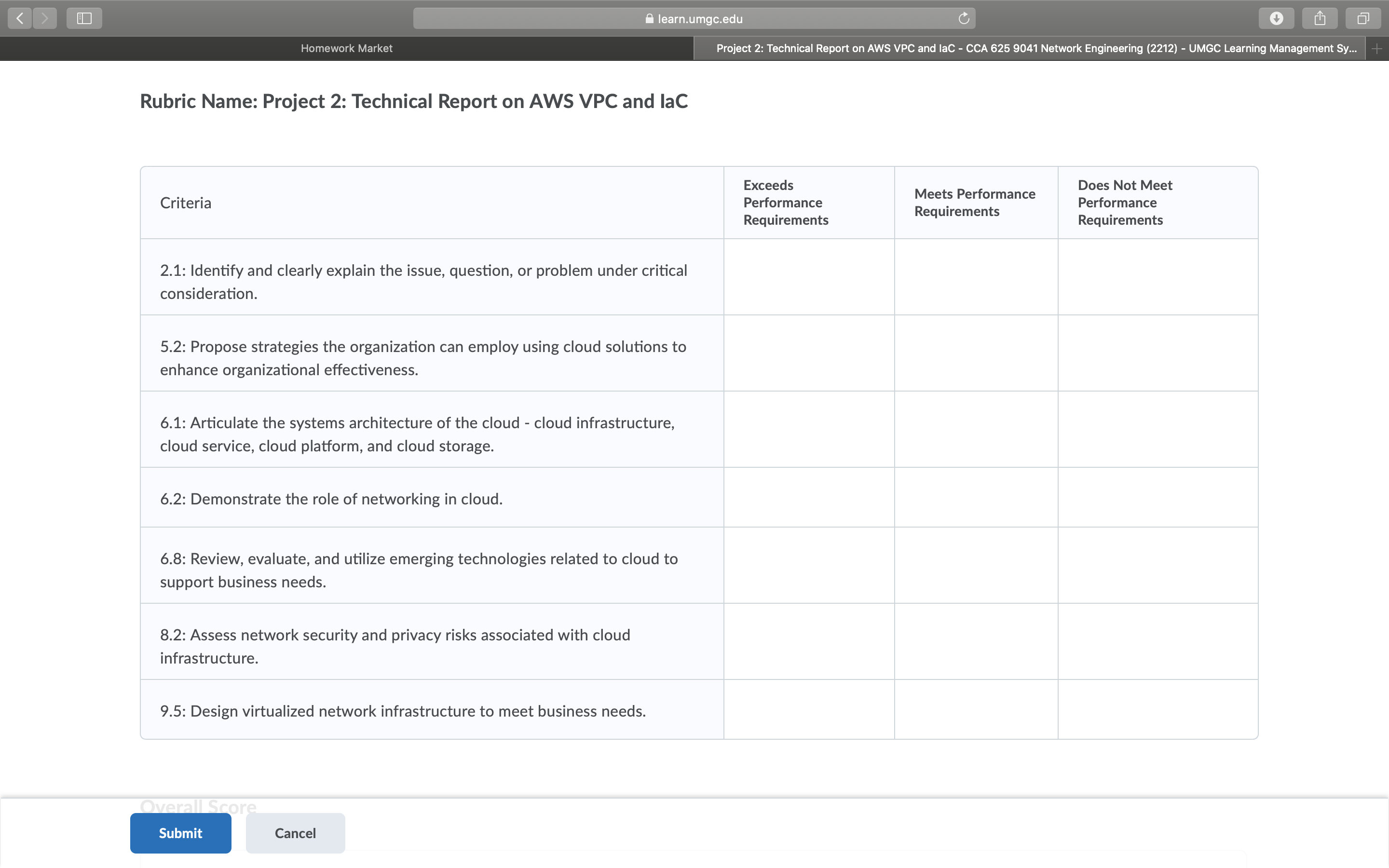The width and height of the screenshot is (1389, 868).
Task: Select the rubric title heading text
Action: pos(414,101)
